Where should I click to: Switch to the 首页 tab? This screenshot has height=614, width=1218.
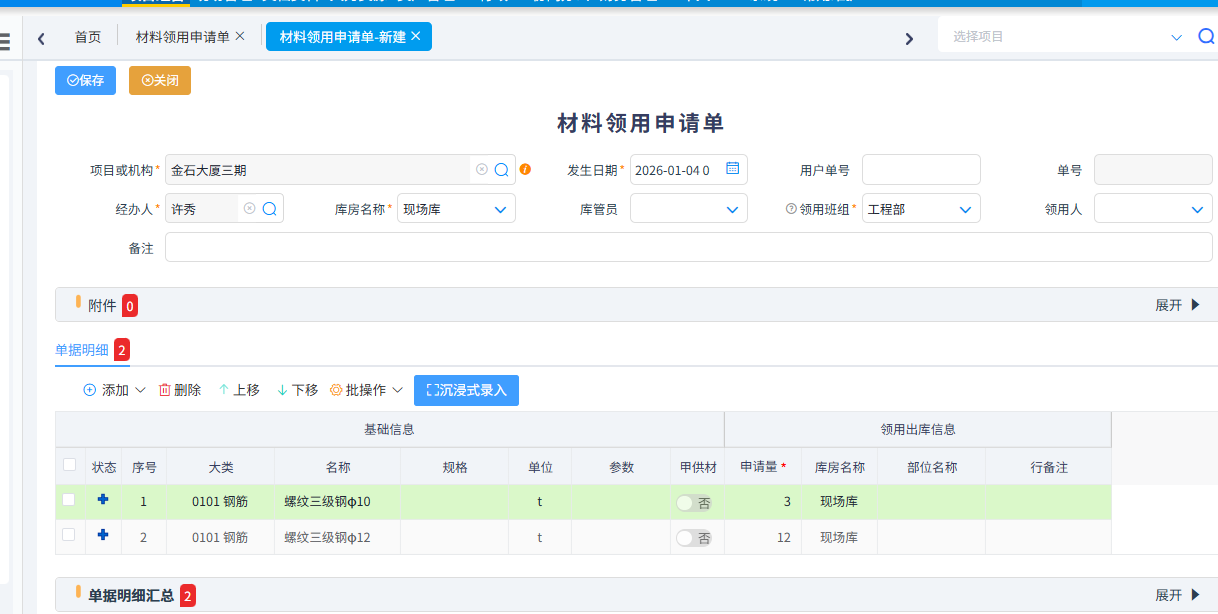pyautogui.click(x=88, y=36)
